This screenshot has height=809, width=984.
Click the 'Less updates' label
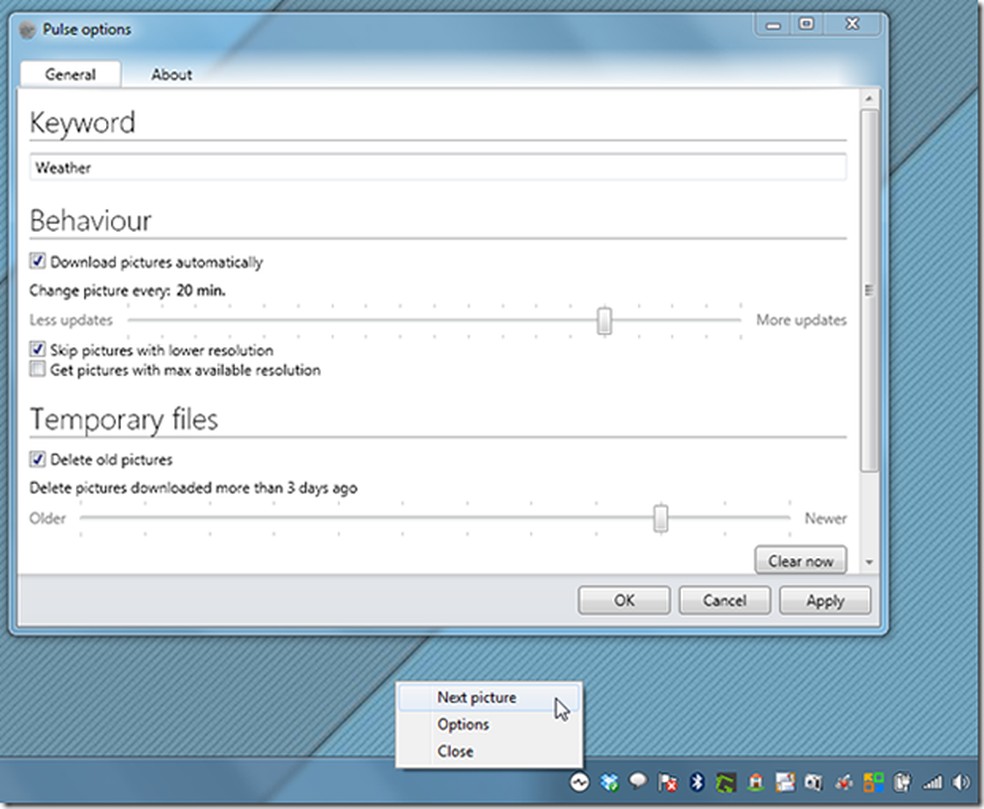[71, 320]
